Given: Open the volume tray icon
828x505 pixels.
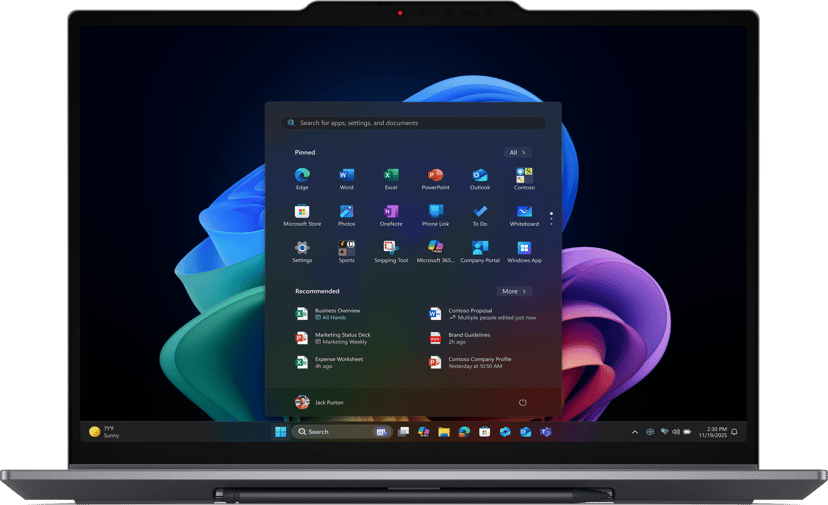Looking at the screenshot, I should (676, 432).
